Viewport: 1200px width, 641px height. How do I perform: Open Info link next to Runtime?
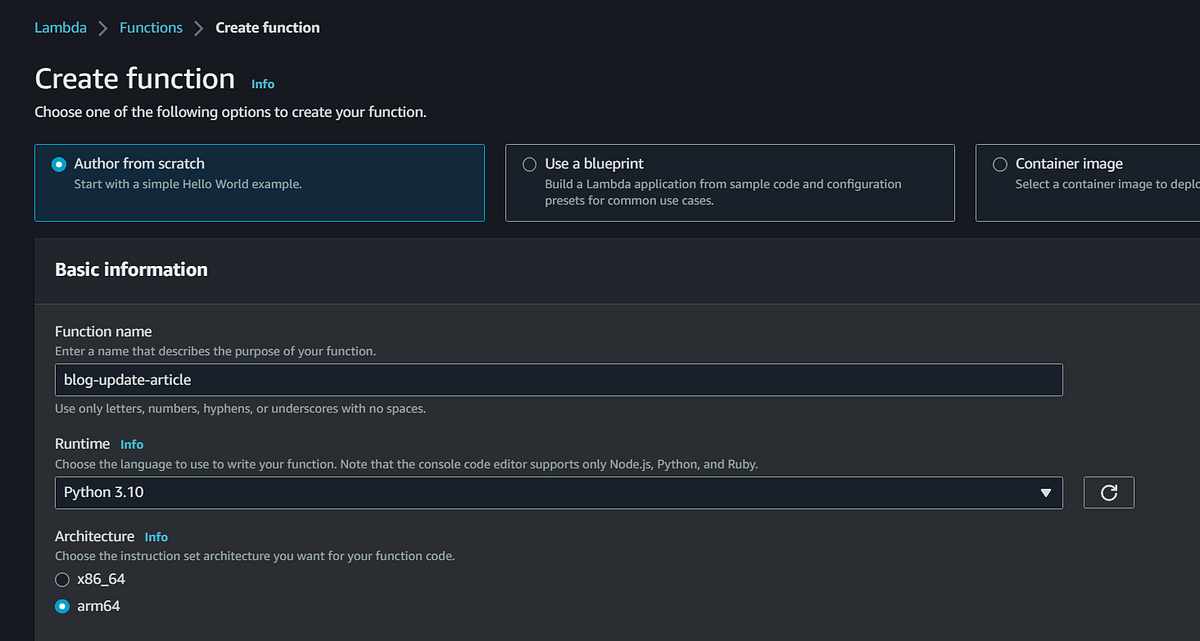click(x=132, y=444)
